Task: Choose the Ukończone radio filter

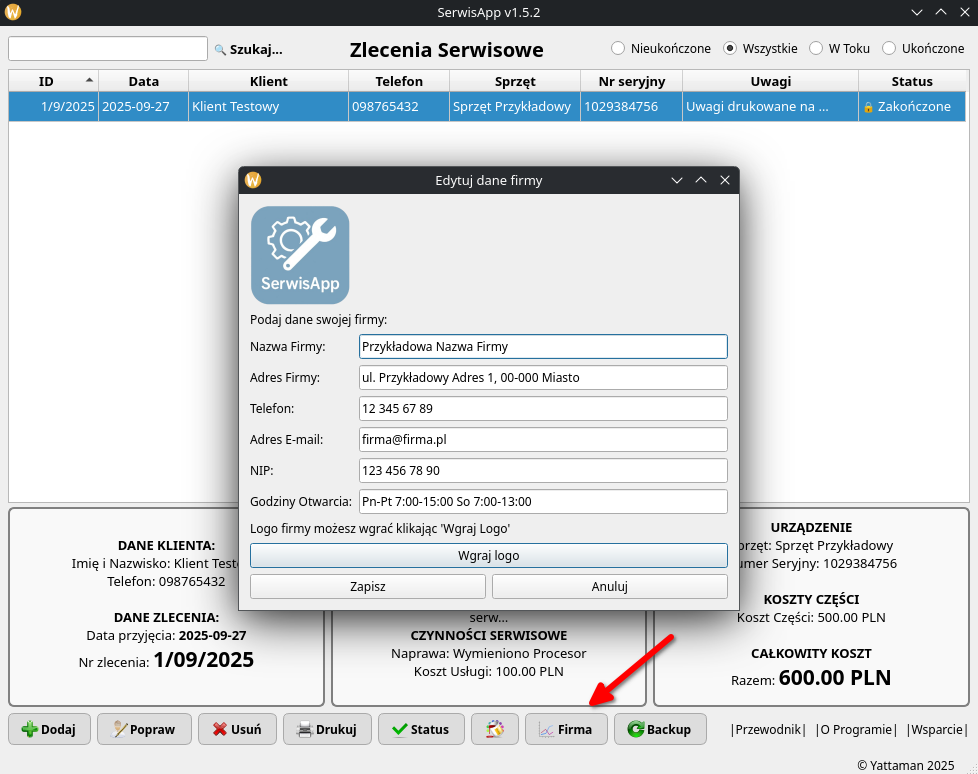Action: pos(889,48)
